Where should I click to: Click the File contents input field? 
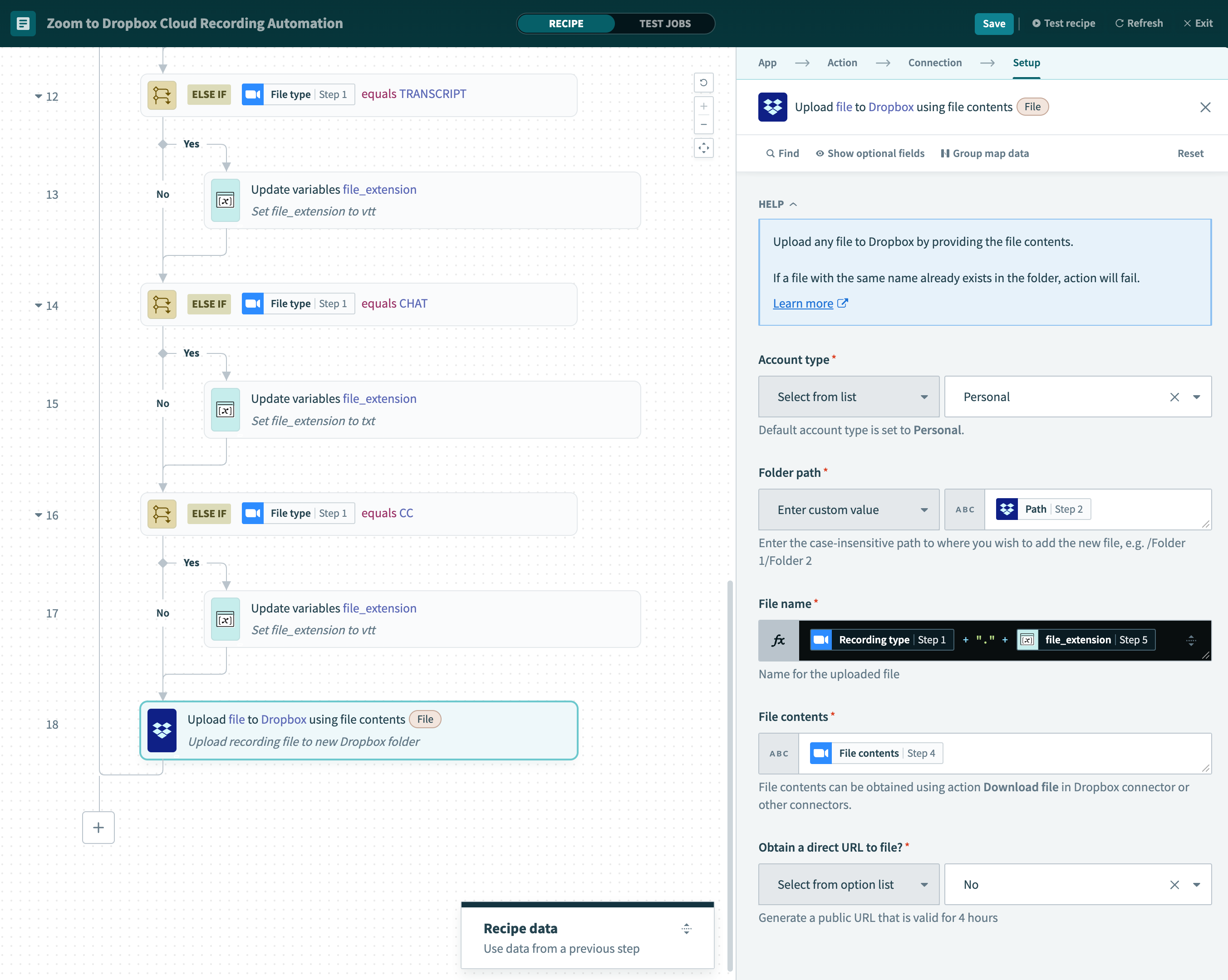1071,753
